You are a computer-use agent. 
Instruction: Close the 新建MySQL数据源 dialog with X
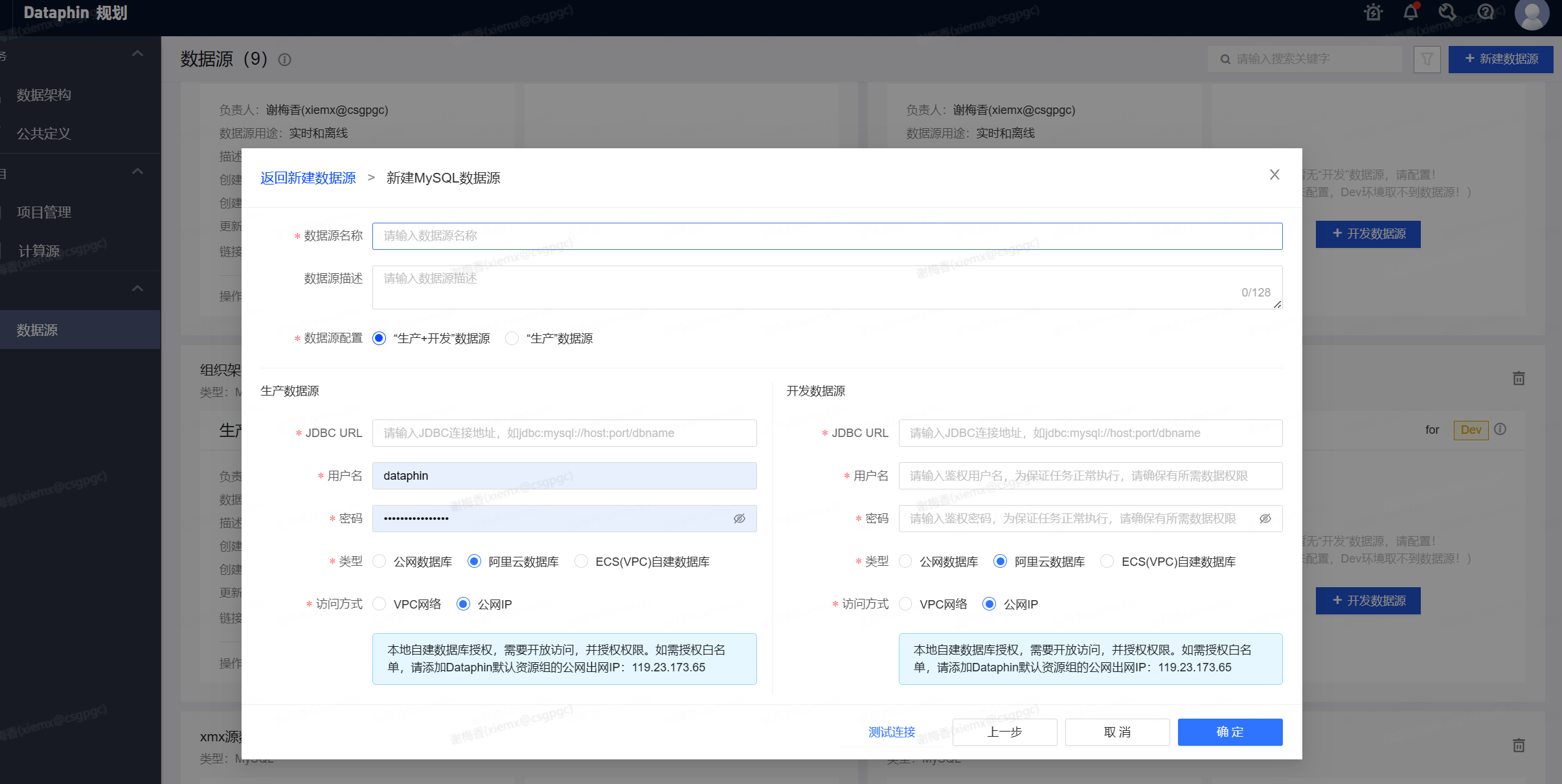(x=1274, y=175)
